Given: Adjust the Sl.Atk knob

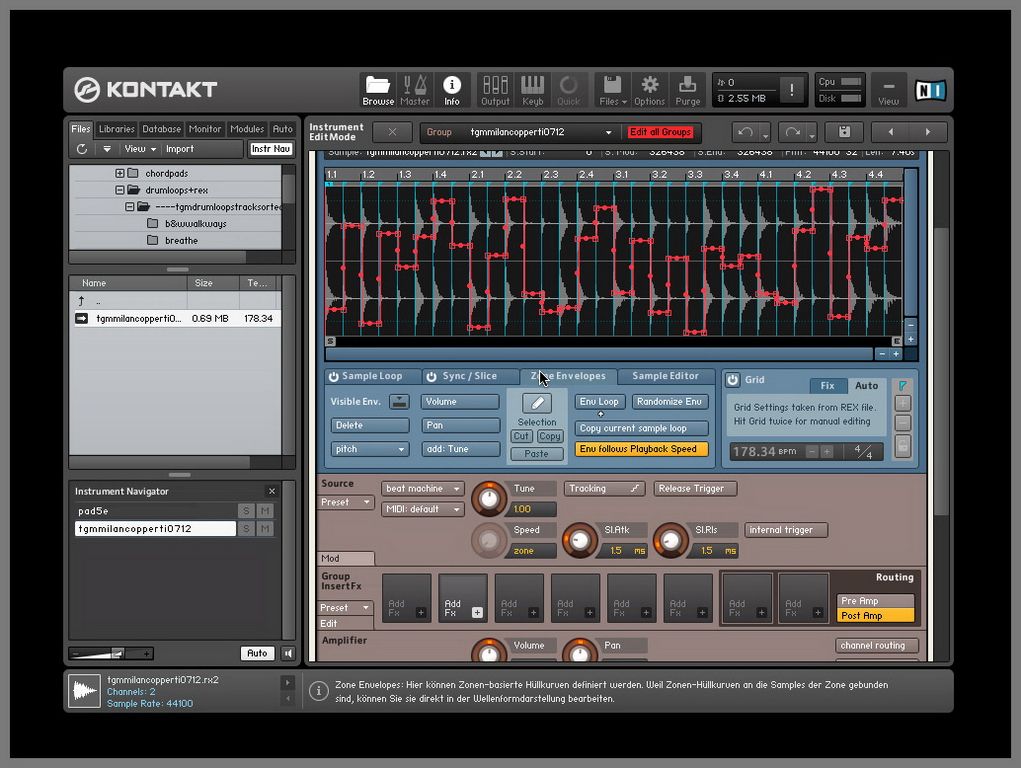Looking at the screenshot, I should 580,540.
